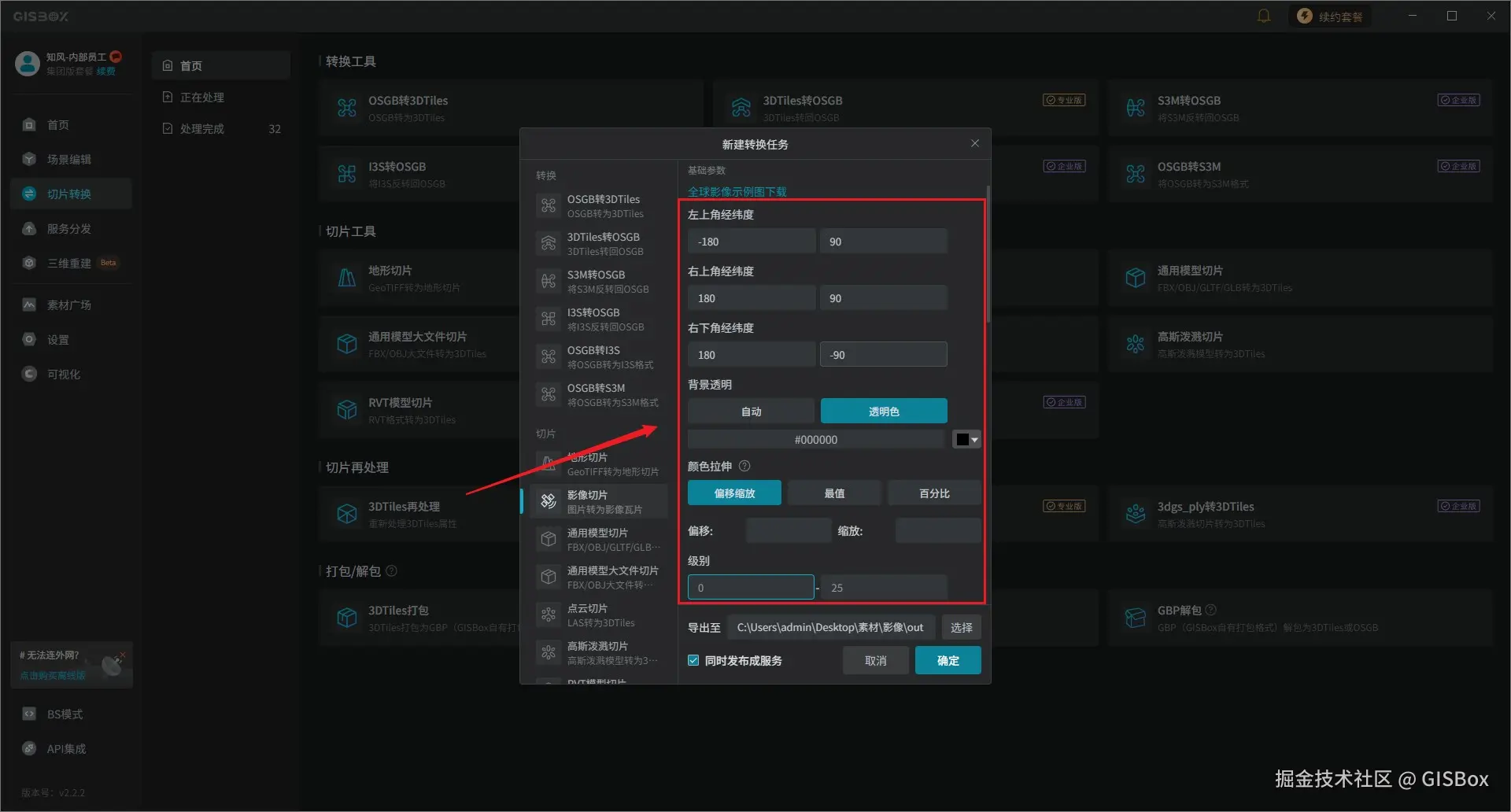Open the 首页 sidebar home icon

(29, 124)
